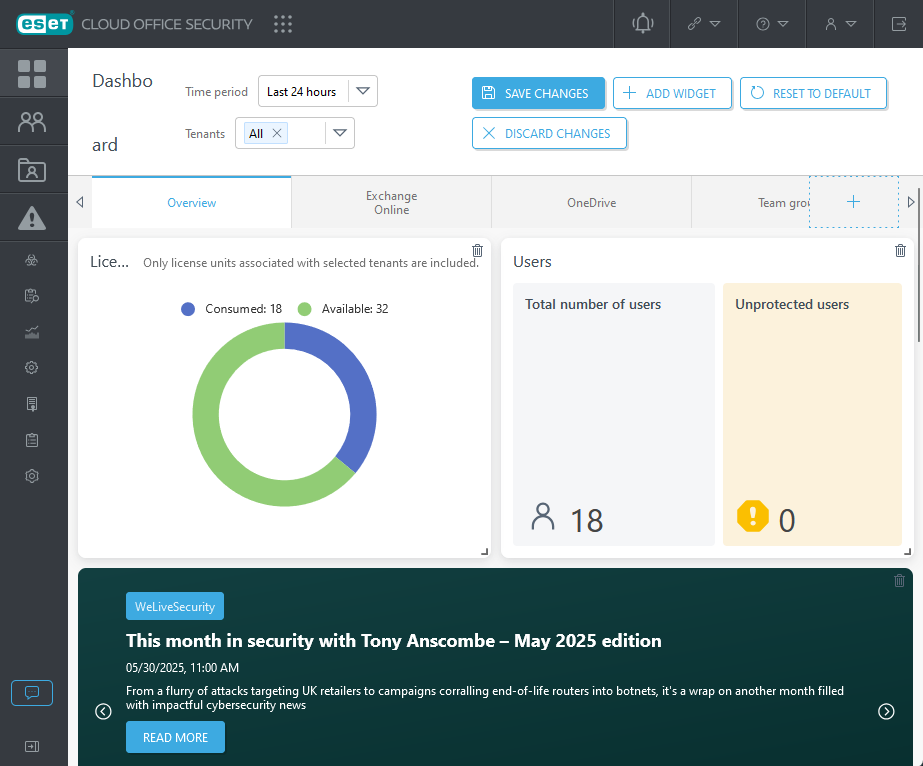Viewport: 923px width, 766px height.
Task: Open the OneDrive dashboard tab
Action: 591,202
